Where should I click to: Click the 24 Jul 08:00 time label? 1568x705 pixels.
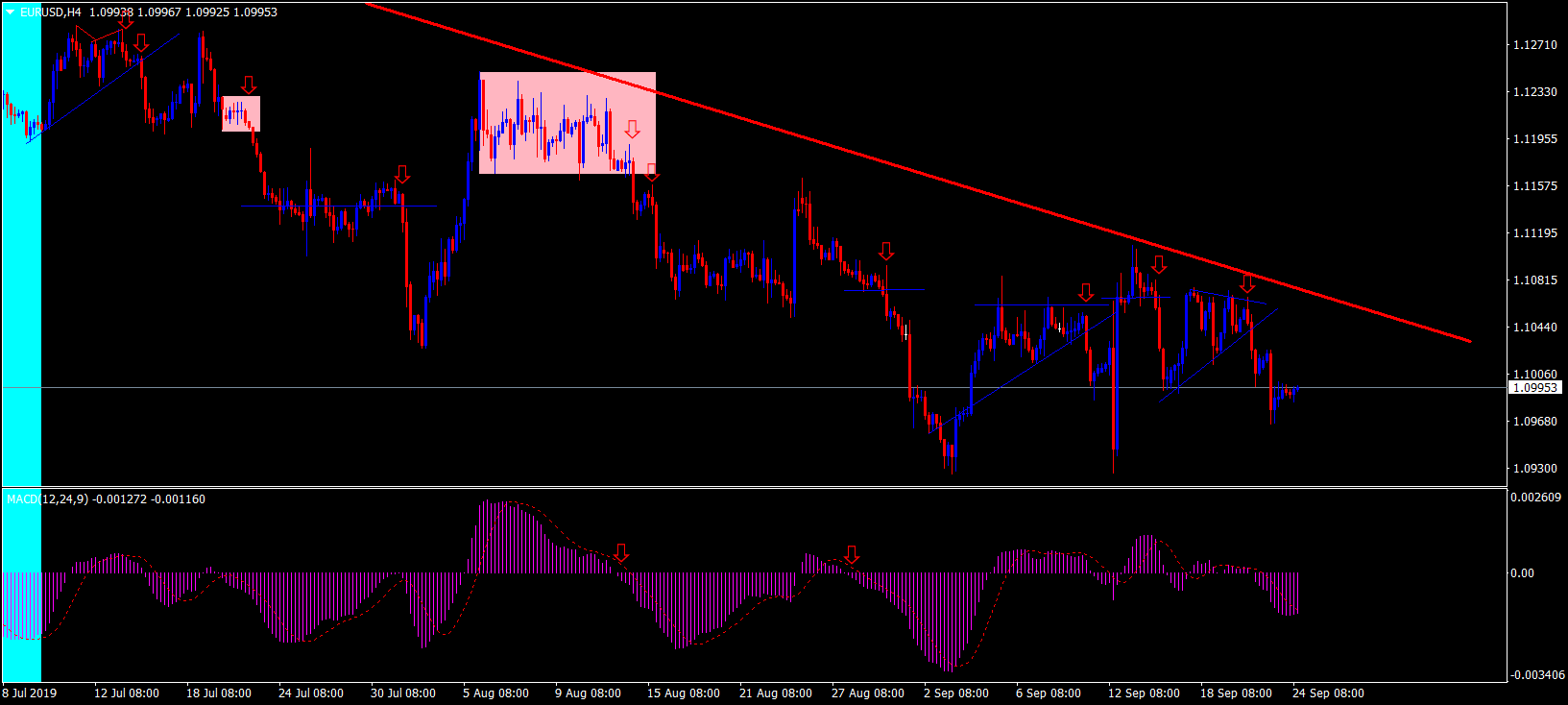[311, 693]
